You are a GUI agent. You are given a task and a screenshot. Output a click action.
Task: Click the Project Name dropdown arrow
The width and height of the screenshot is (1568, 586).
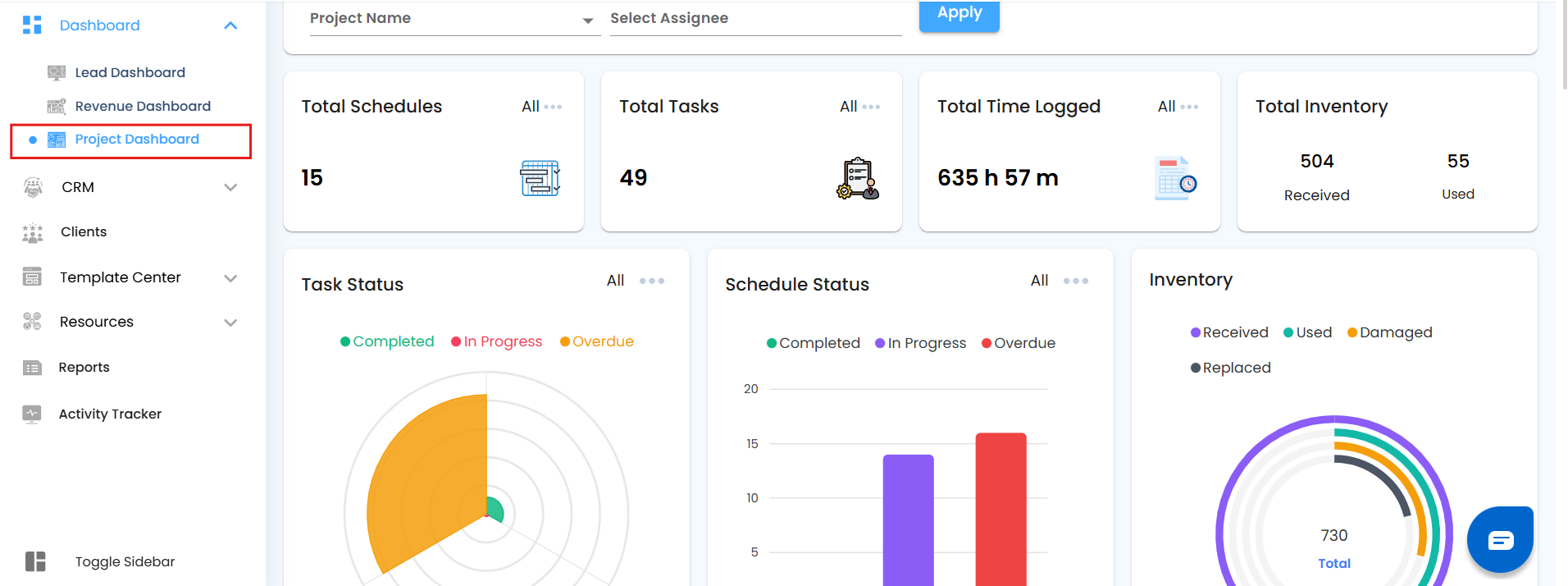(587, 21)
